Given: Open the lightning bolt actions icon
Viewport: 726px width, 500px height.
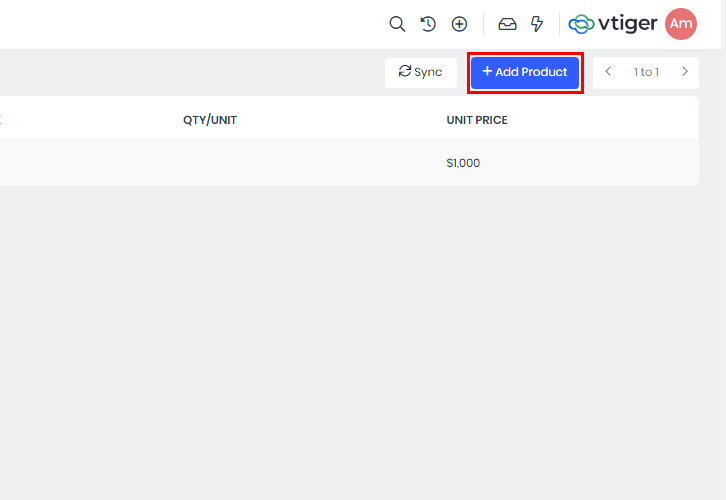Looking at the screenshot, I should coord(537,24).
